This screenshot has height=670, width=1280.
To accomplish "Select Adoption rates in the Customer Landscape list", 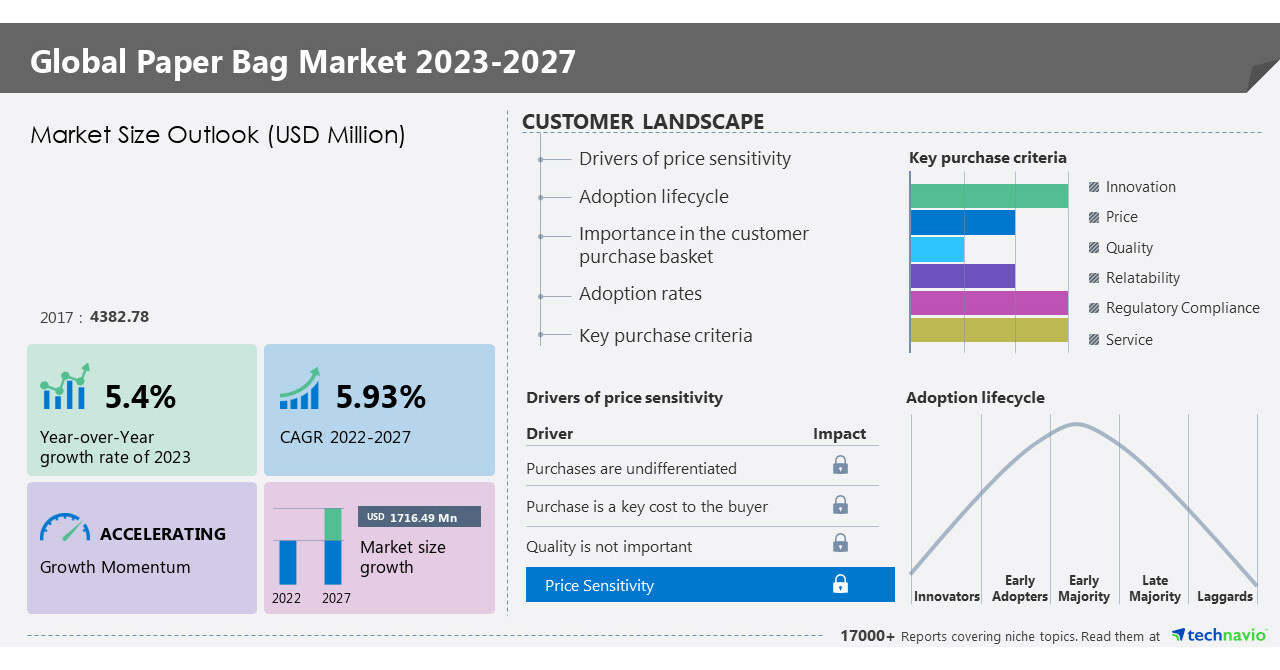I will [x=641, y=294].
